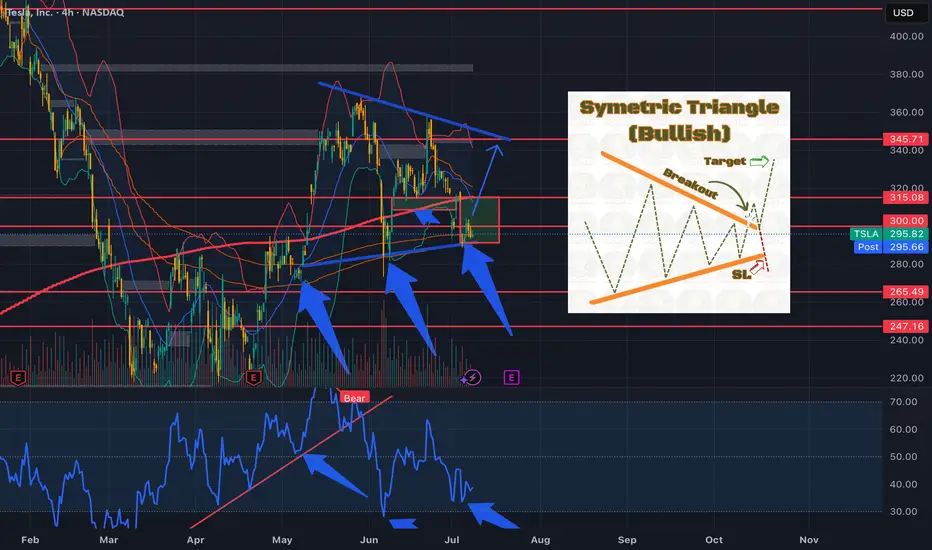Click the lightning bolt event icon
Screen dimensions: 932x550
pos(473,378)
